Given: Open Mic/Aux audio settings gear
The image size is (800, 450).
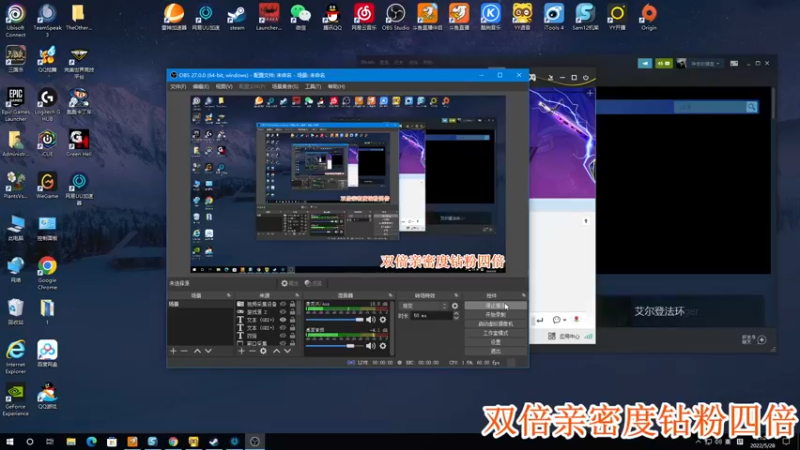Looking at the screenshot, I should tap(383, 320).
